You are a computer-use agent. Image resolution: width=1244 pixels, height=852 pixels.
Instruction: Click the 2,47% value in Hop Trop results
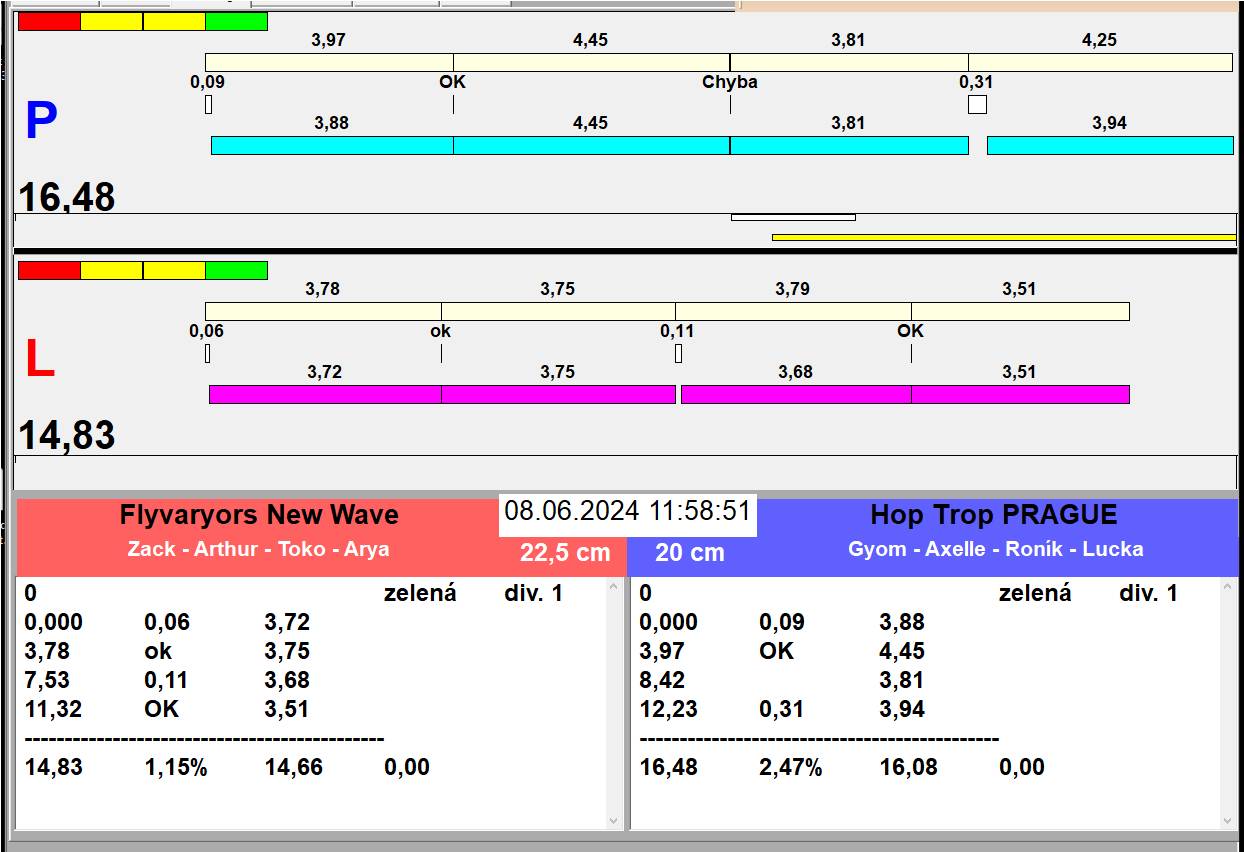[x=791, y=768]
